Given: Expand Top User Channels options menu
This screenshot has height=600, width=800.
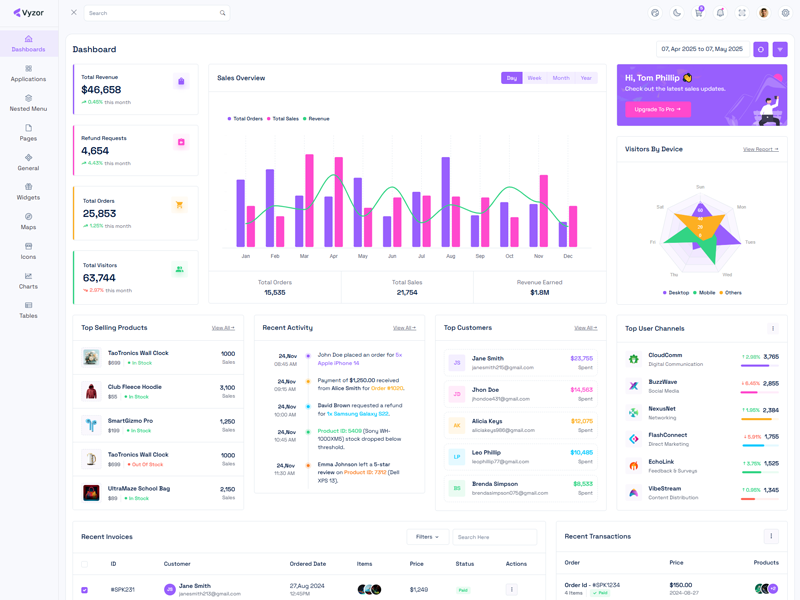Looking at the screenshot, I should pyautogui.click(x=772, y=328).
